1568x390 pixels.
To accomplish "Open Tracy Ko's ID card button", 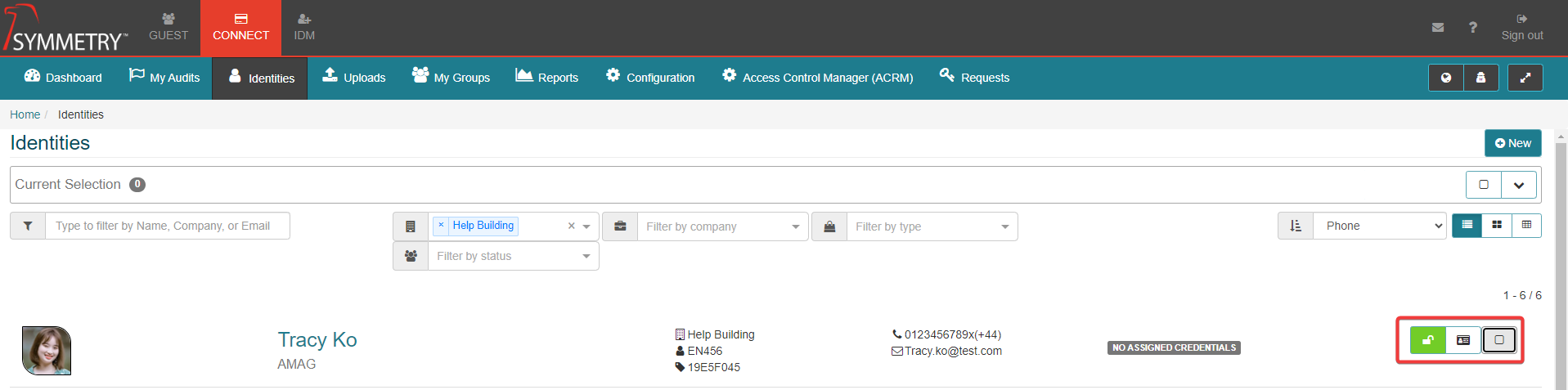I will (1463, 340).
